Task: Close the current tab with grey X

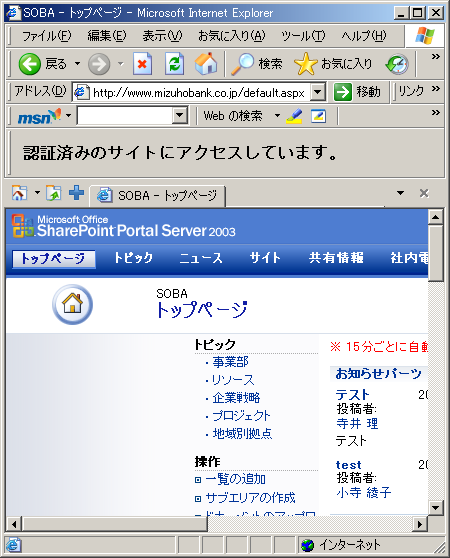Action: click(424, 193)
